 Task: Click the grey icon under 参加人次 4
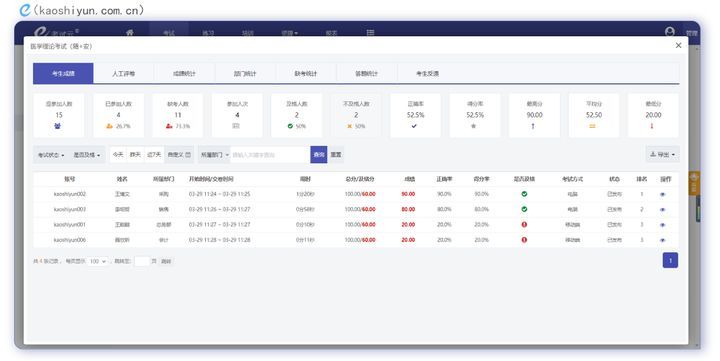tap(236, 126)
